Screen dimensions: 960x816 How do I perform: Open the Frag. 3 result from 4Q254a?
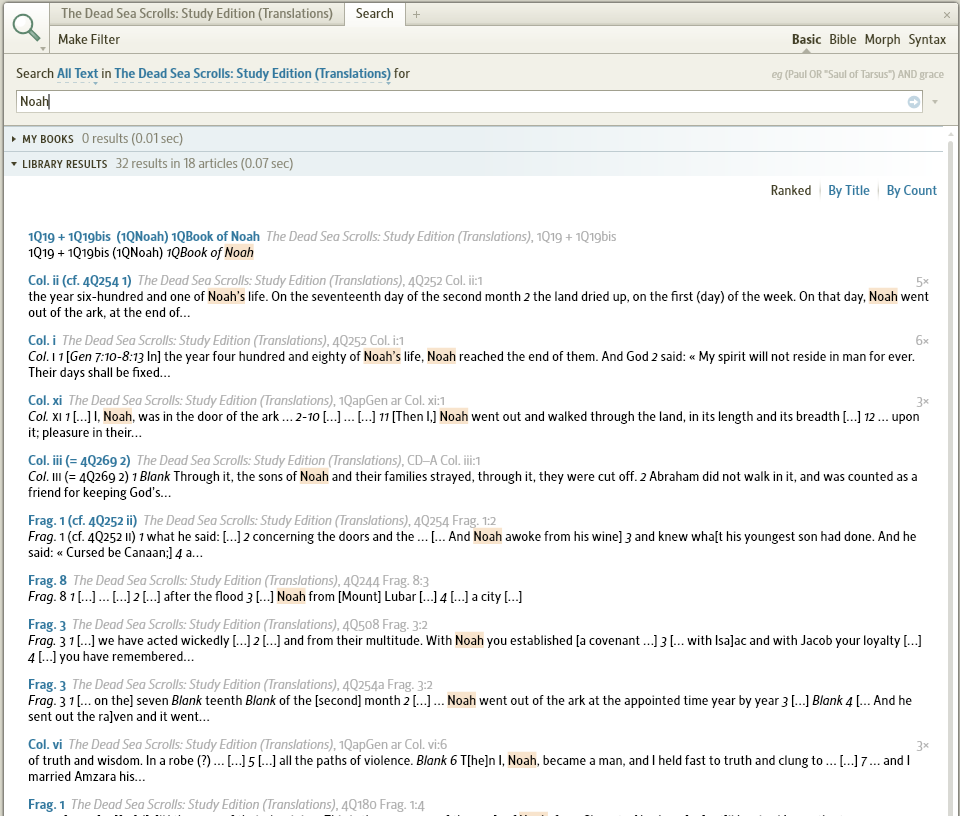coord(47,684)
